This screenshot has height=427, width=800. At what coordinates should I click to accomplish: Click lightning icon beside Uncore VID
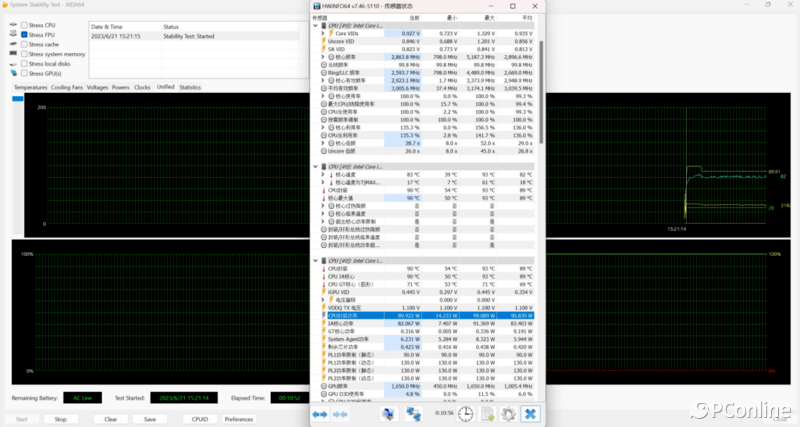[x=323, y=41]
